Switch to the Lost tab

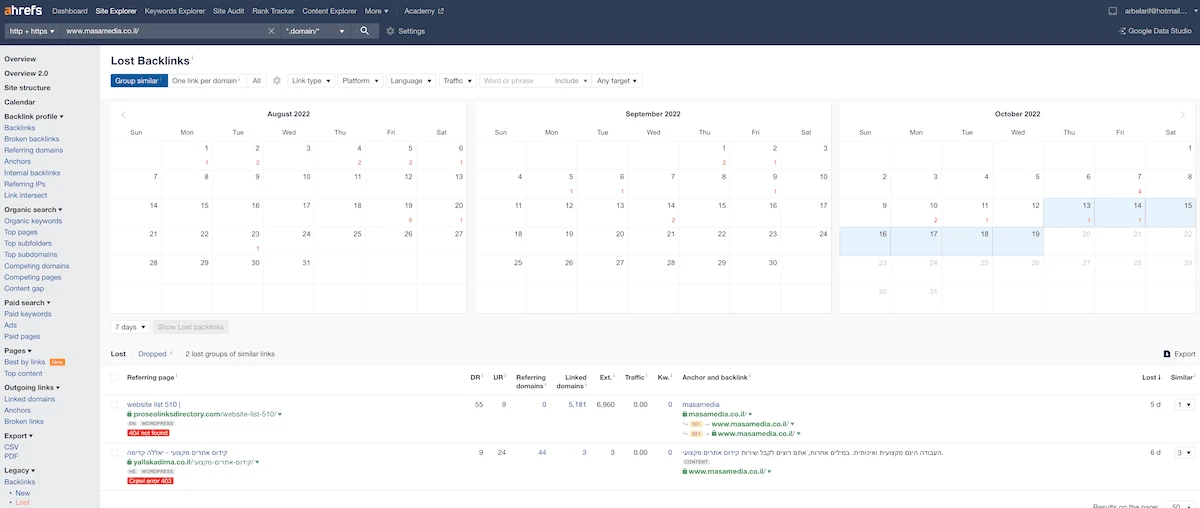coord(118,354)
